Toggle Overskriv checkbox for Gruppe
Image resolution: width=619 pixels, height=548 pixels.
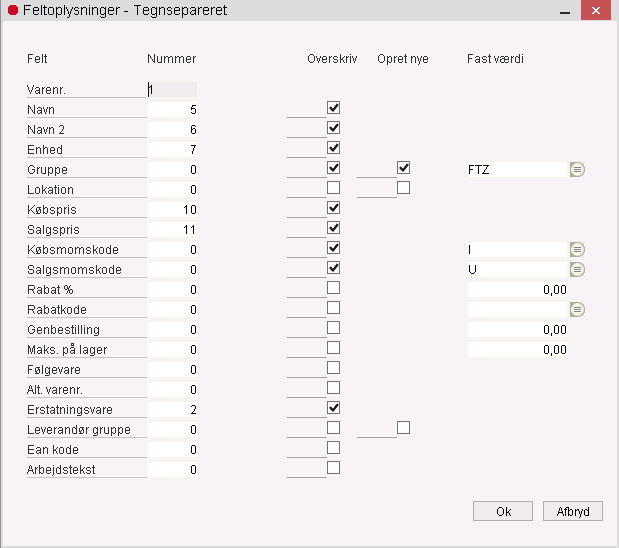[x=334, y=168]
